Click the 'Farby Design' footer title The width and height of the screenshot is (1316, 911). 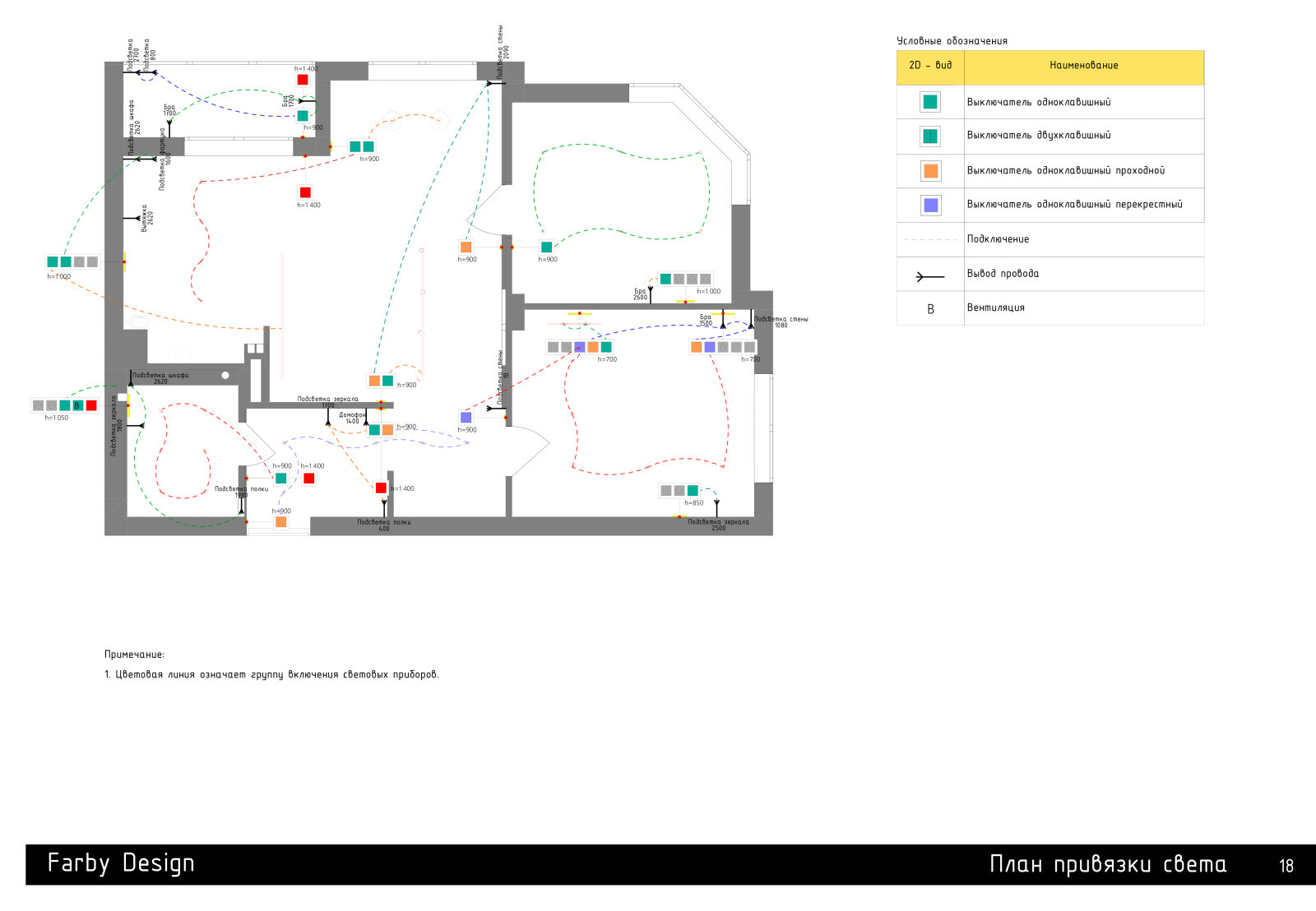(121, 863)
